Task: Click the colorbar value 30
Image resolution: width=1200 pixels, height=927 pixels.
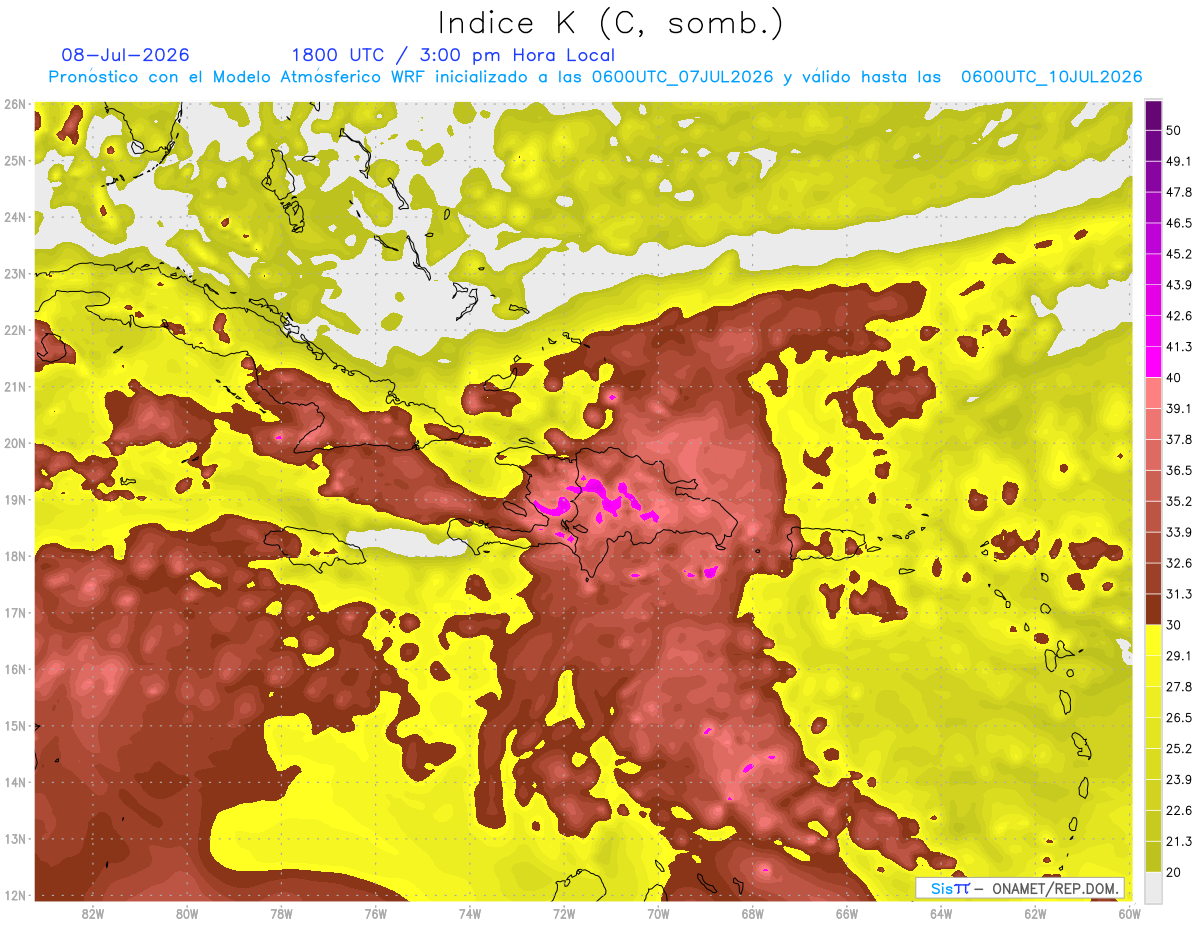Action: click(1175, 625)
